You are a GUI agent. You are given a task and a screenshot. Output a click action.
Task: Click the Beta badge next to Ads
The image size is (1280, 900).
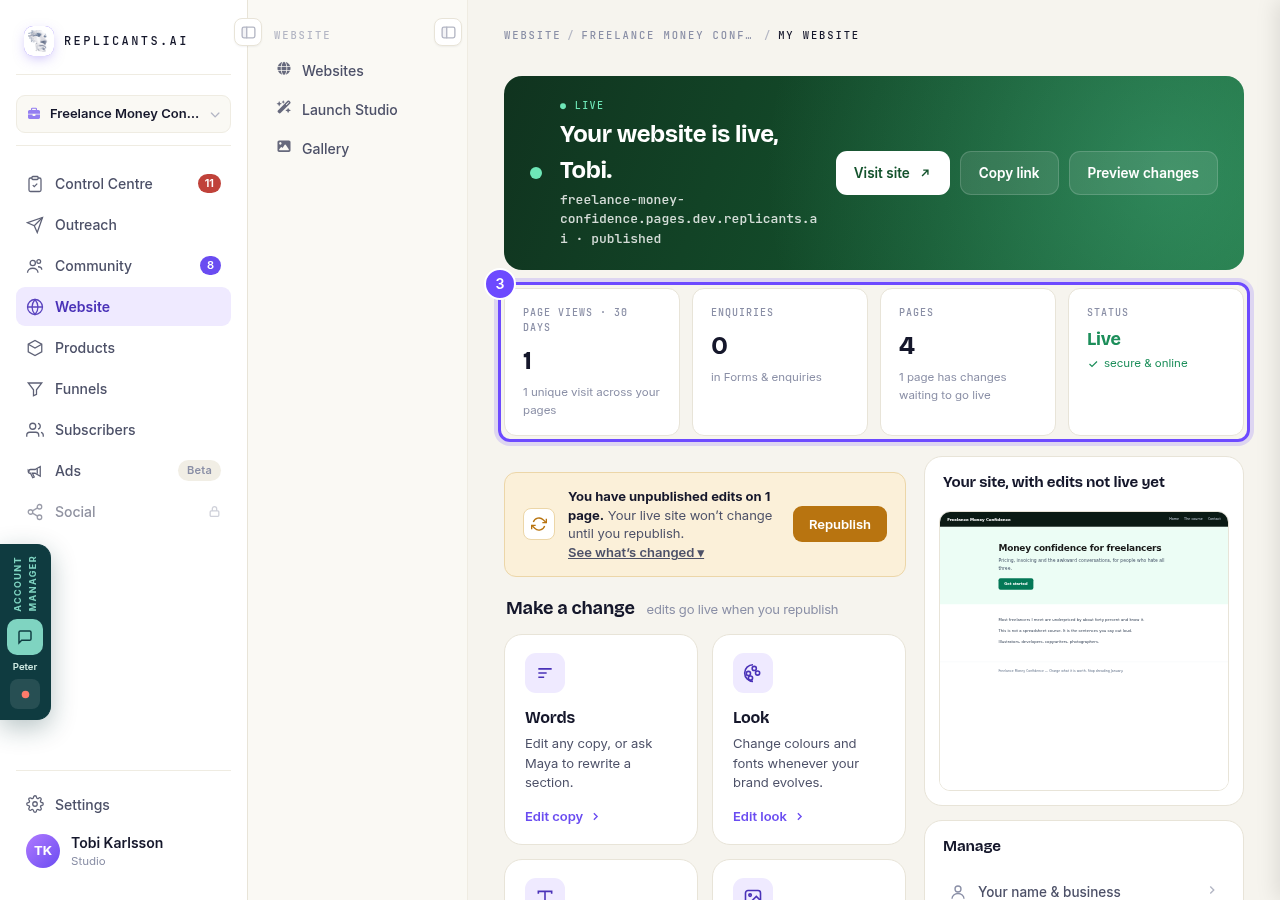[x=199, y=471]
